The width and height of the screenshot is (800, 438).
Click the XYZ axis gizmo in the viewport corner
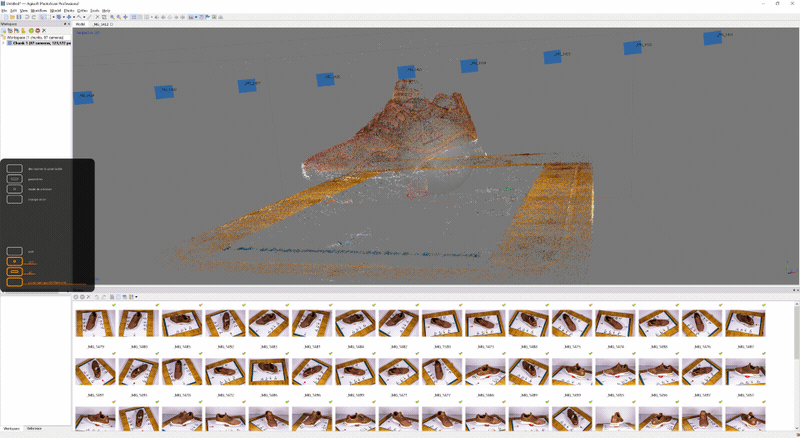tap(791, 270)
